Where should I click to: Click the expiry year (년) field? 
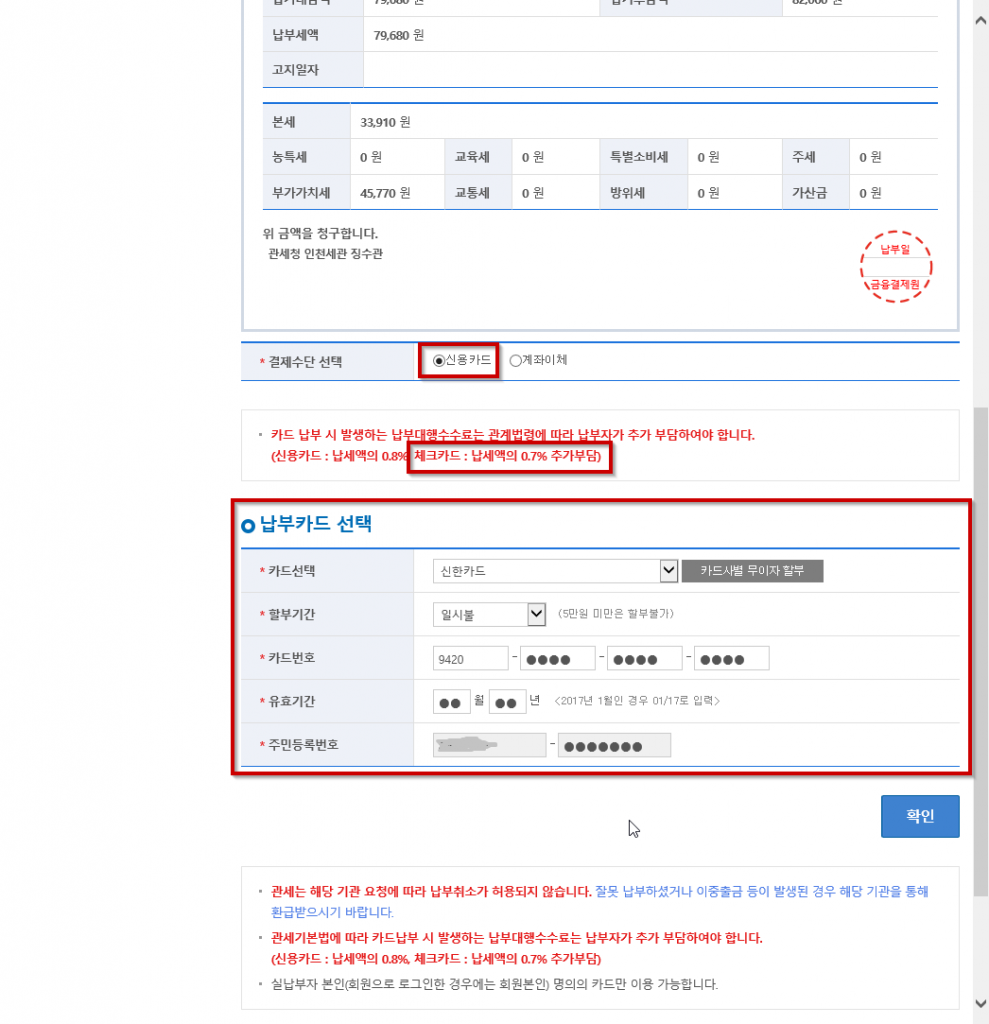click(x=507, y=702)
